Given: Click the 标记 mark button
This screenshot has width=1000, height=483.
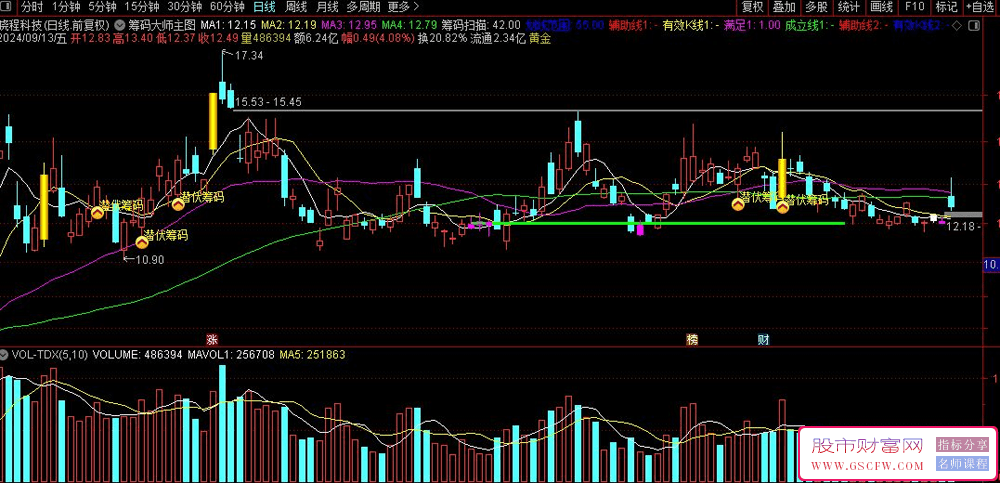Looking at the screenshot, I should click(946, 7).
